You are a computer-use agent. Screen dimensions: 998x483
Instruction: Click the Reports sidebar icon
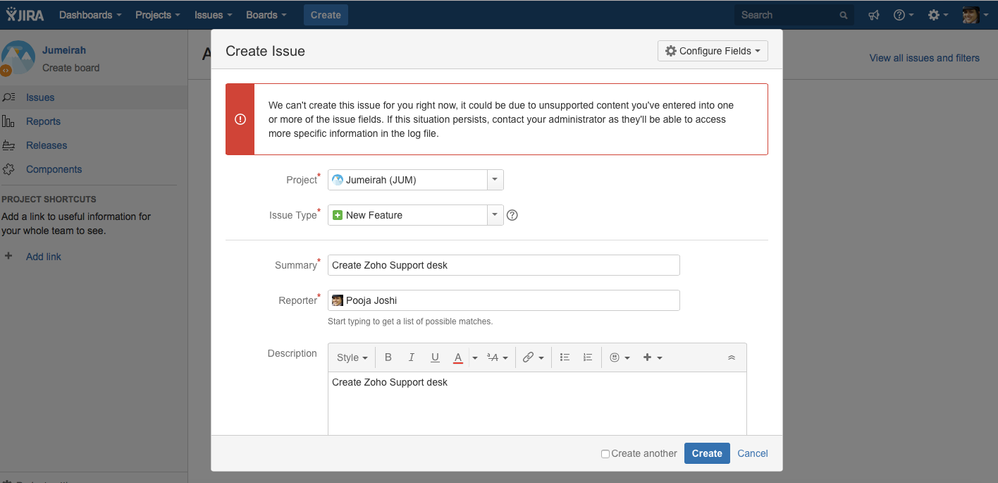pos(9,122)
